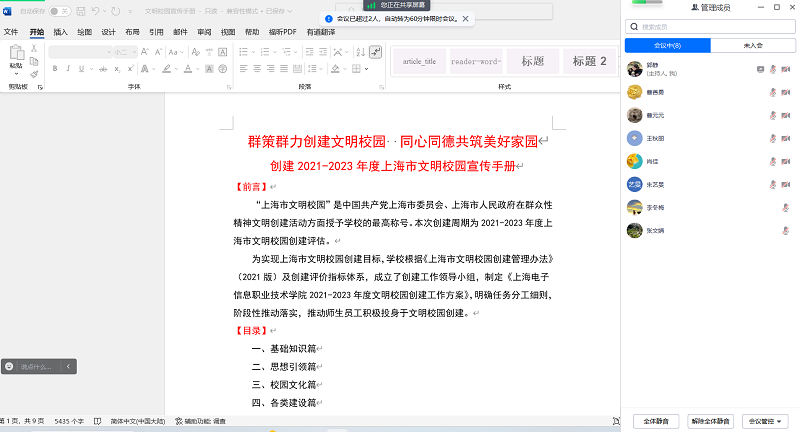Click the Format Painter brush icon
This screenshot has width=800, height=432.
pos(34,73)
